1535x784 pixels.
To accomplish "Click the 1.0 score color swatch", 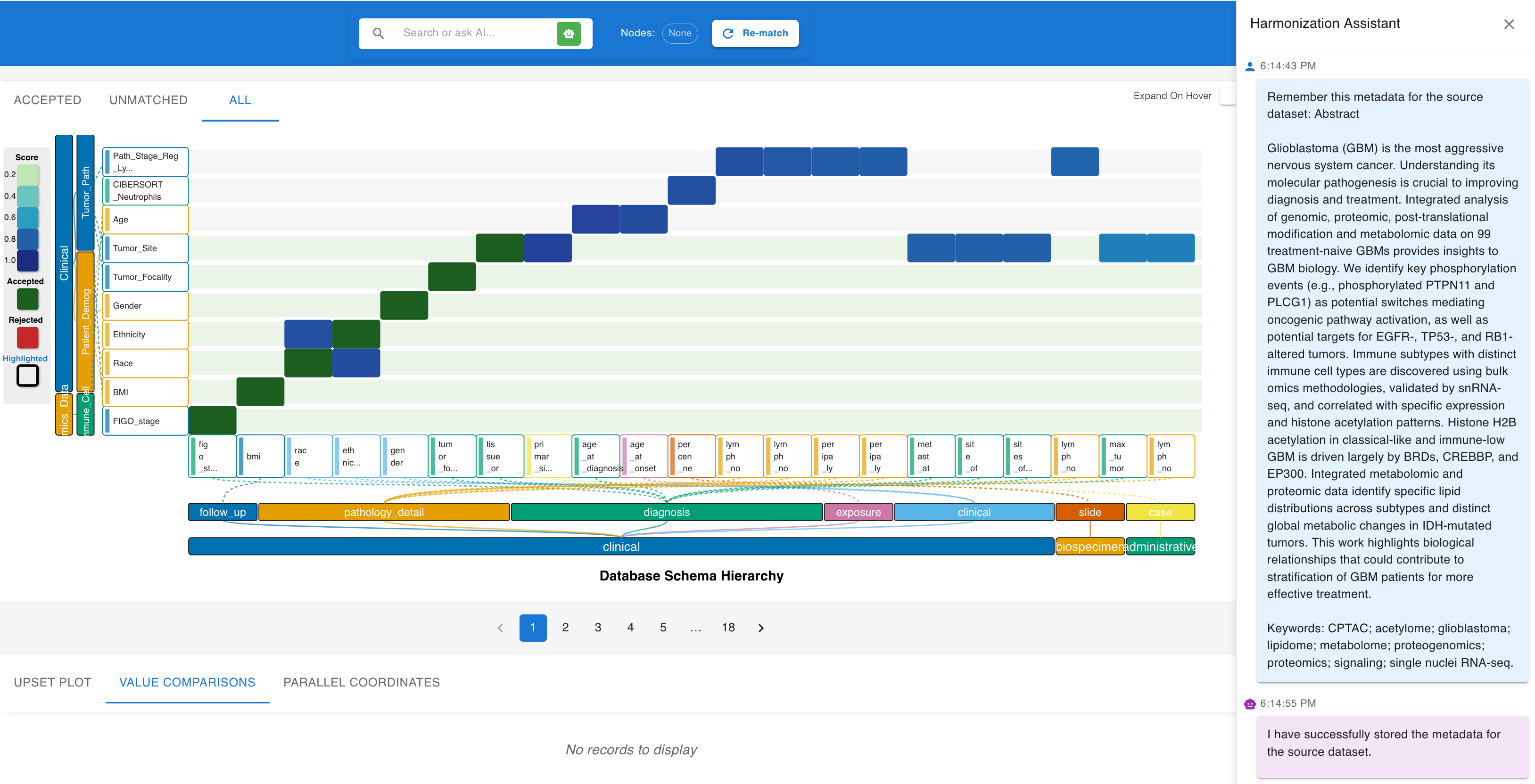I will point(27,261).
